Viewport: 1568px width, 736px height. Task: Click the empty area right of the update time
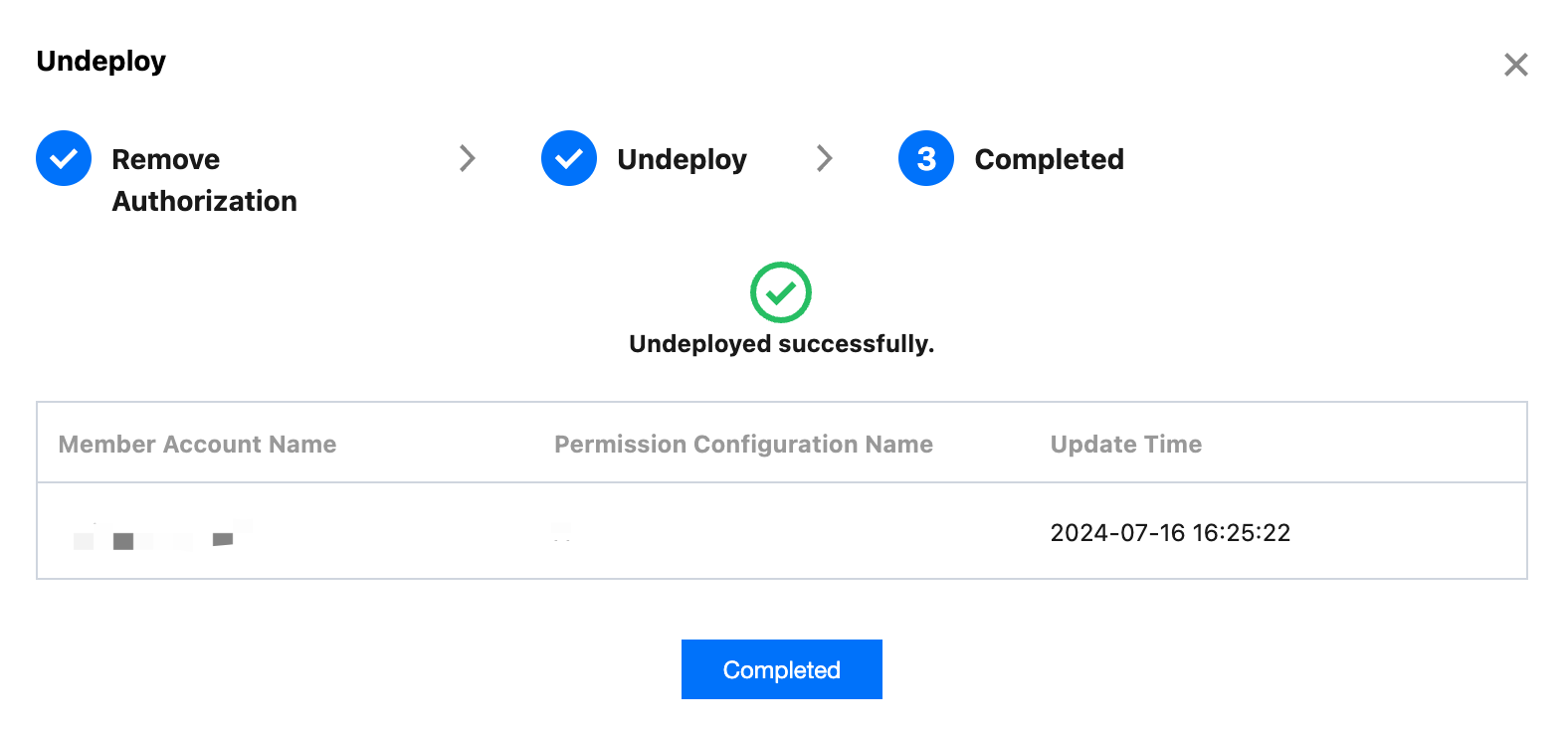point(1413,533)
